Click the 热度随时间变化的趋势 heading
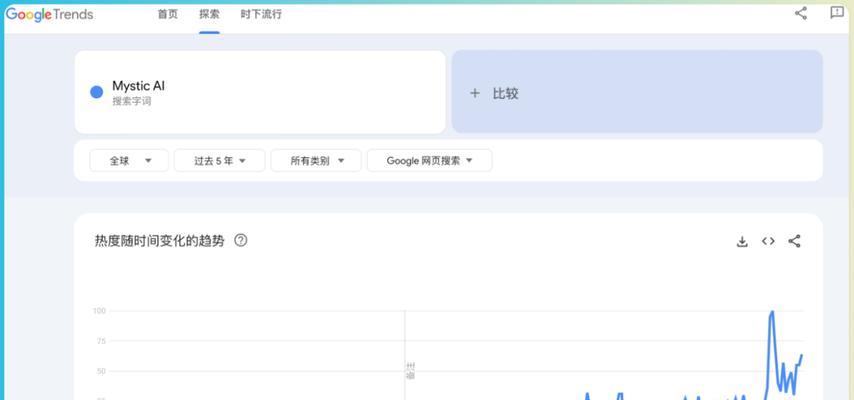This screenshot has width=854, height=400. pyautogui.click(x=160, y=241)
